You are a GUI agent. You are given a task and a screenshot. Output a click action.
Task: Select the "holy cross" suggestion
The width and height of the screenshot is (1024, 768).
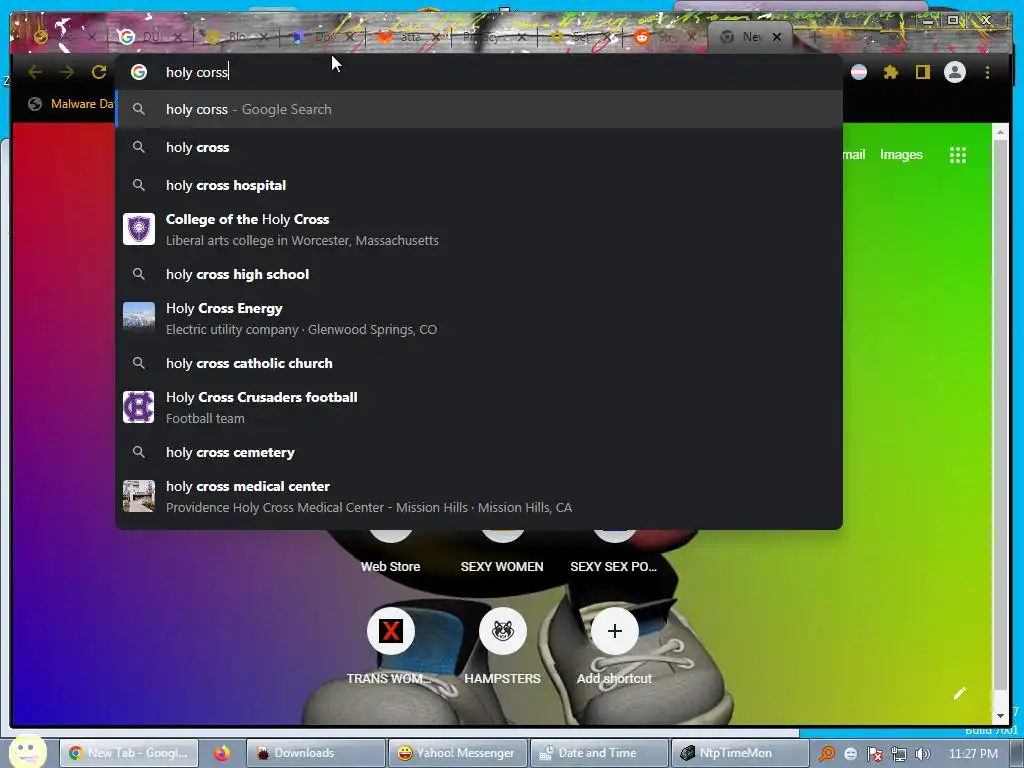[479, 147]
